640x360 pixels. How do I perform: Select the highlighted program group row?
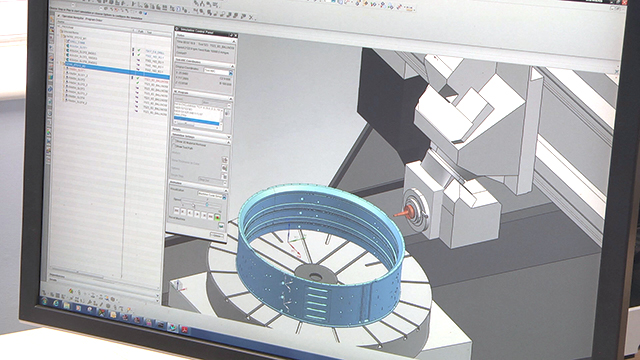[x=118, y=72]
